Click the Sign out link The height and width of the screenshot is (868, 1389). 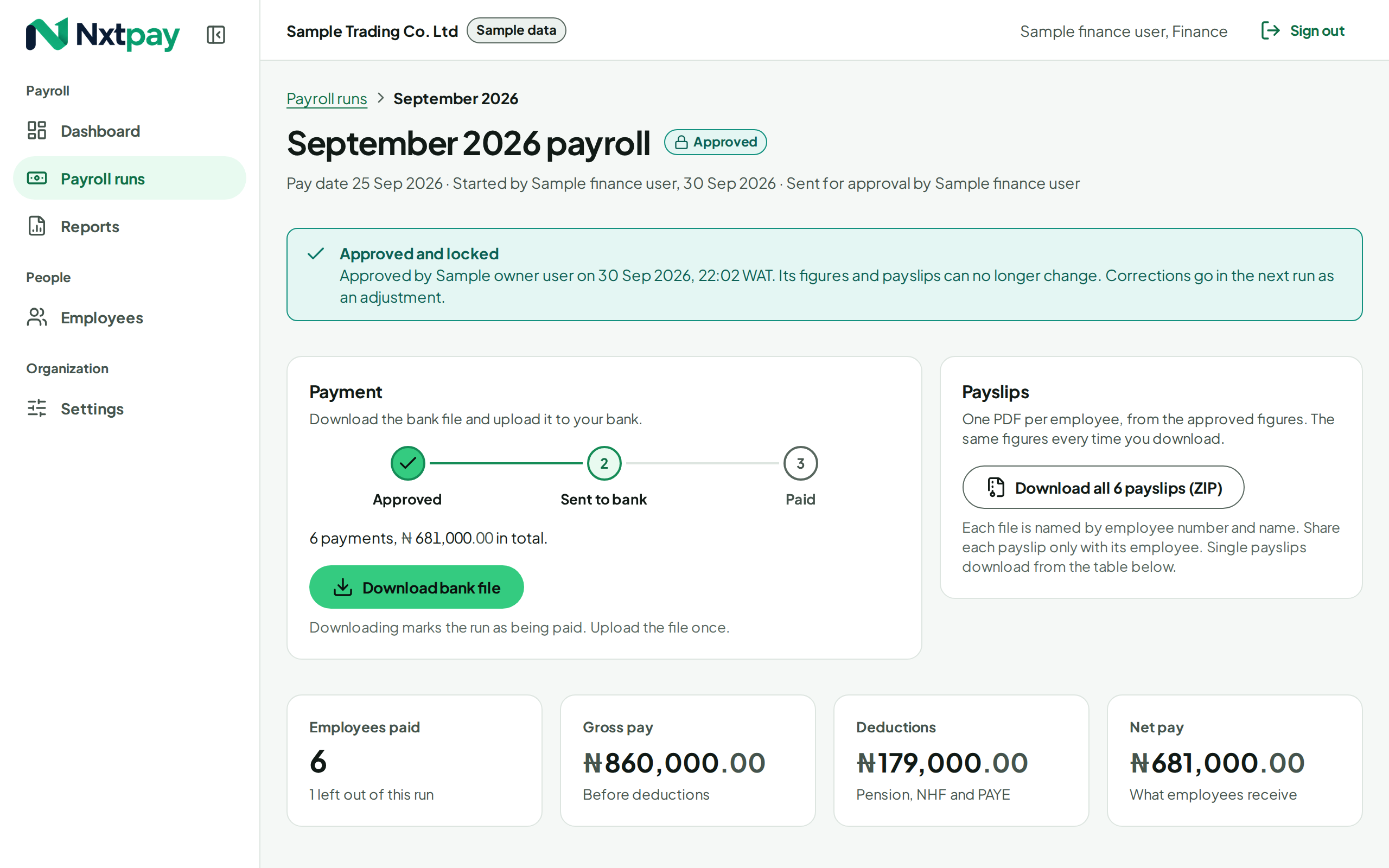[x=1302, y=31]
